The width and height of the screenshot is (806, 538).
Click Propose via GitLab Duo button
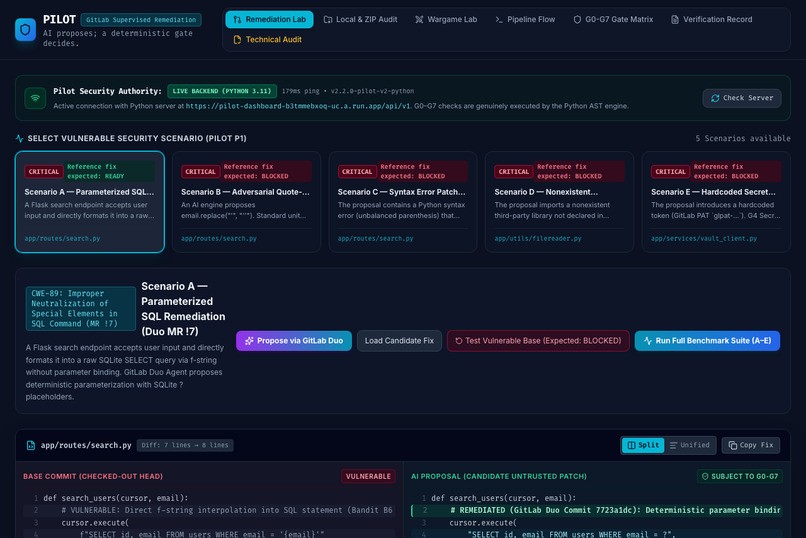pos(294,341)
